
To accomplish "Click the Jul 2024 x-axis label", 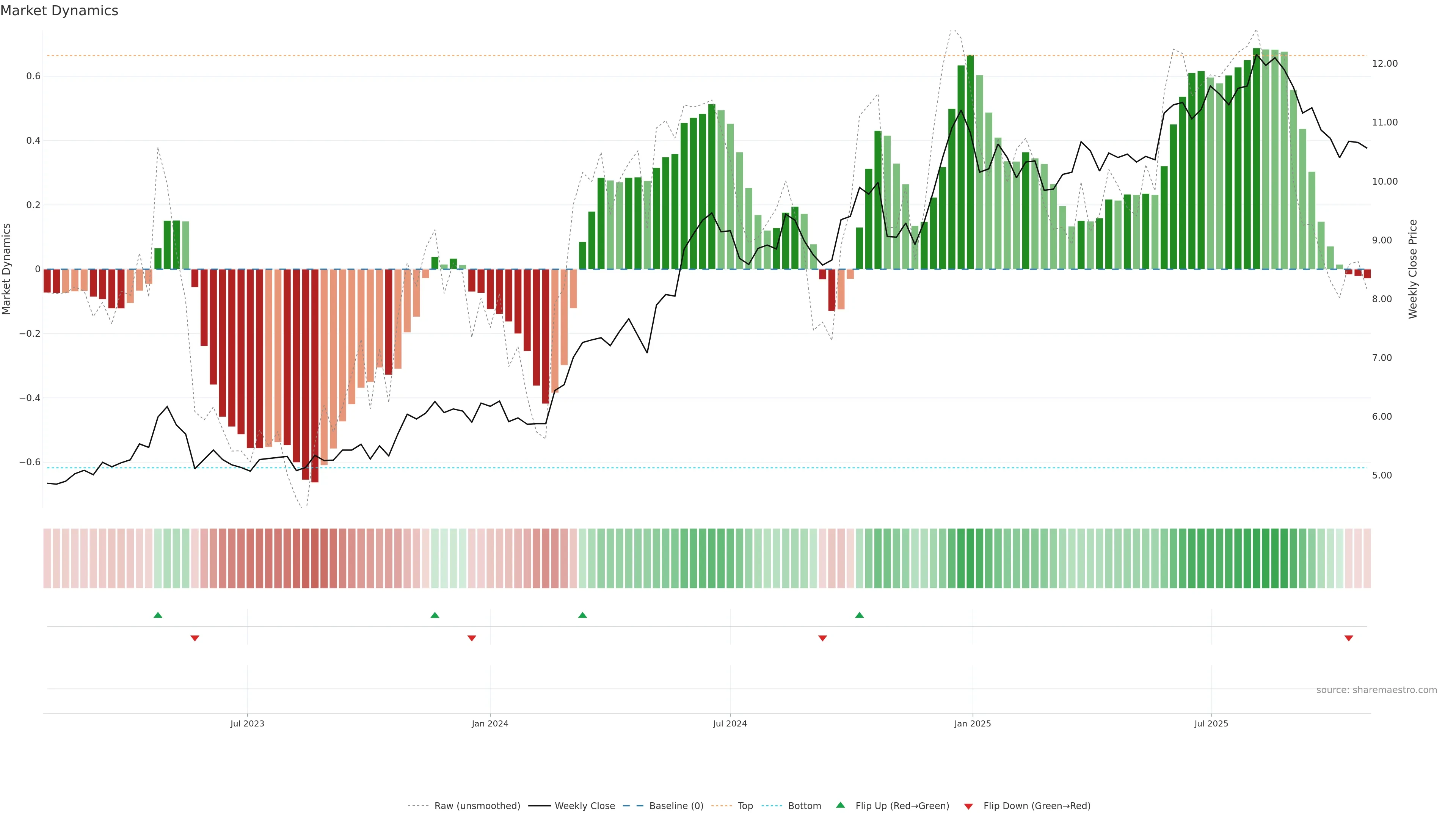I will click(x=730, y=723).
